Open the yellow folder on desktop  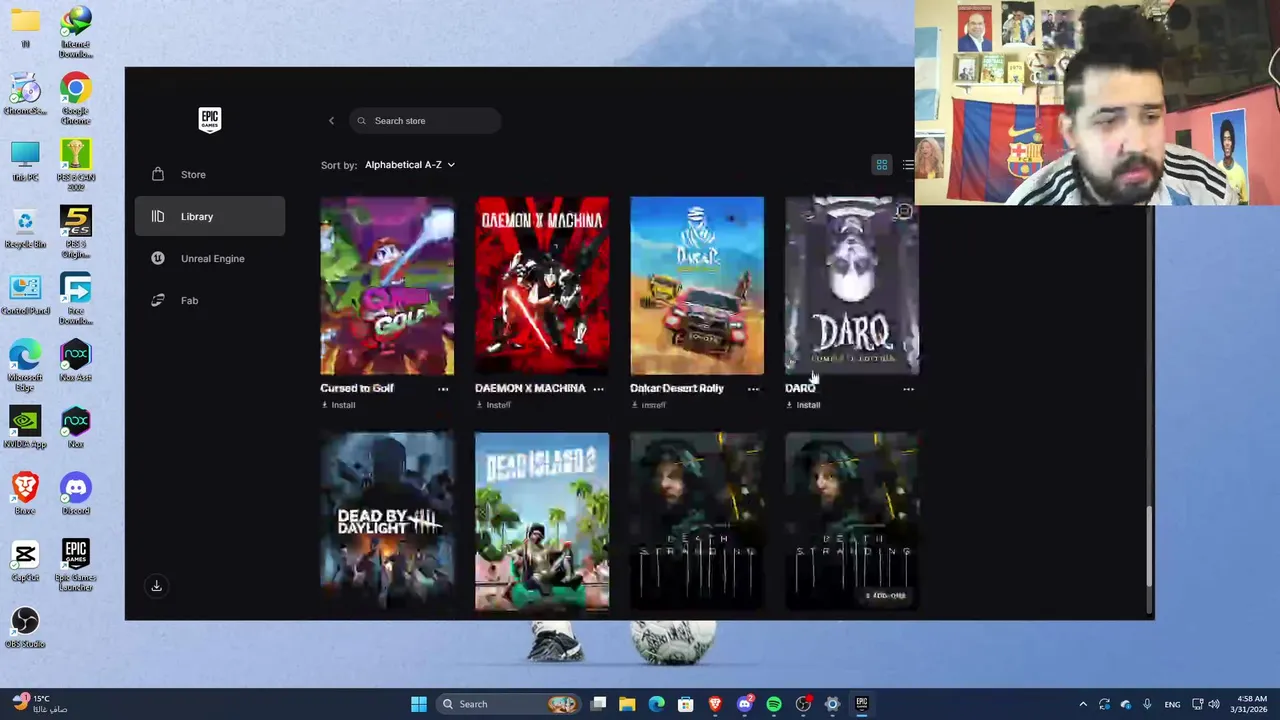coord(25,25)
